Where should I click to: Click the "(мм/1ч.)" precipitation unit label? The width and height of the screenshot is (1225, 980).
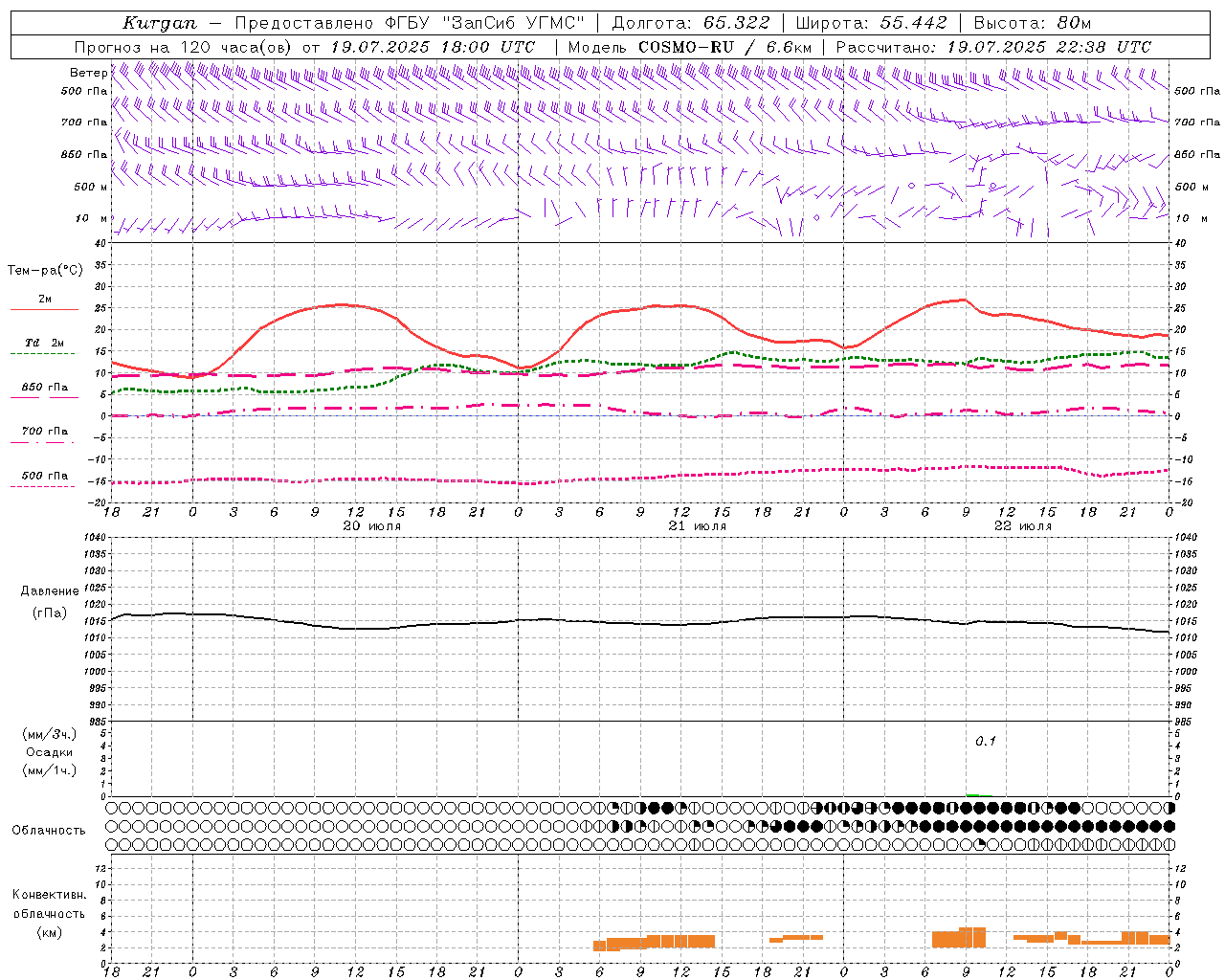tap(50, 770)
